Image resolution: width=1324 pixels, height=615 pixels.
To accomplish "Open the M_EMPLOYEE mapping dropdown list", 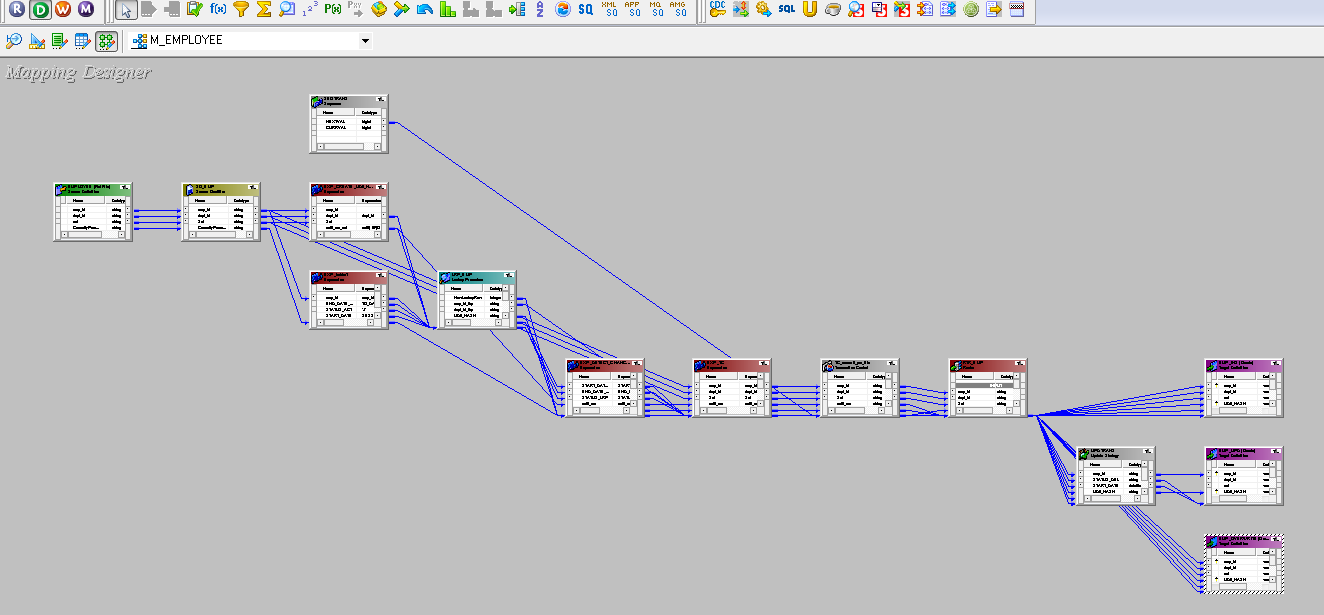I will (365, 41).
